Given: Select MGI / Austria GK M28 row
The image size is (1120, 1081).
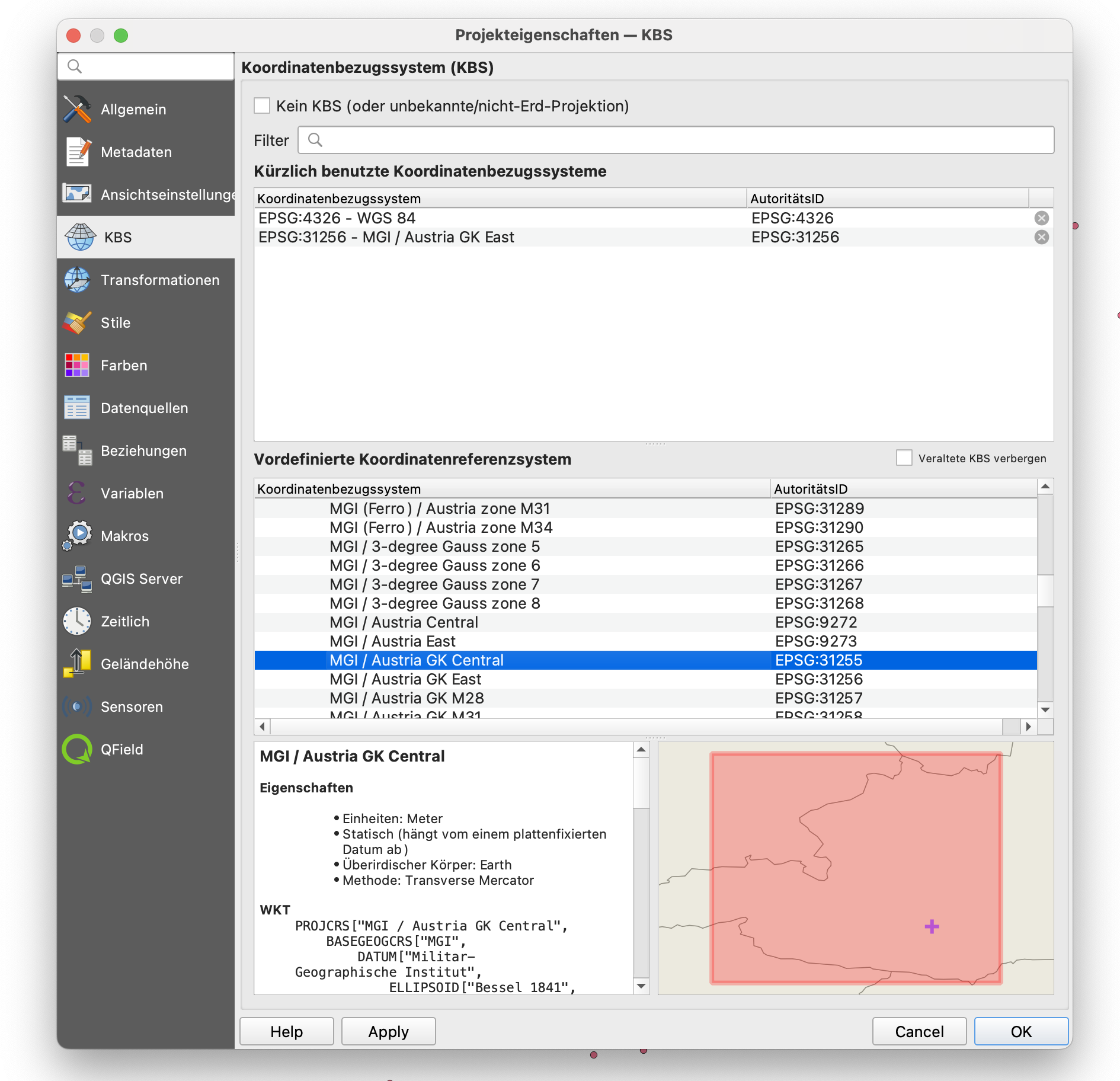Looking at the screenshot, I should coord(645,698).
